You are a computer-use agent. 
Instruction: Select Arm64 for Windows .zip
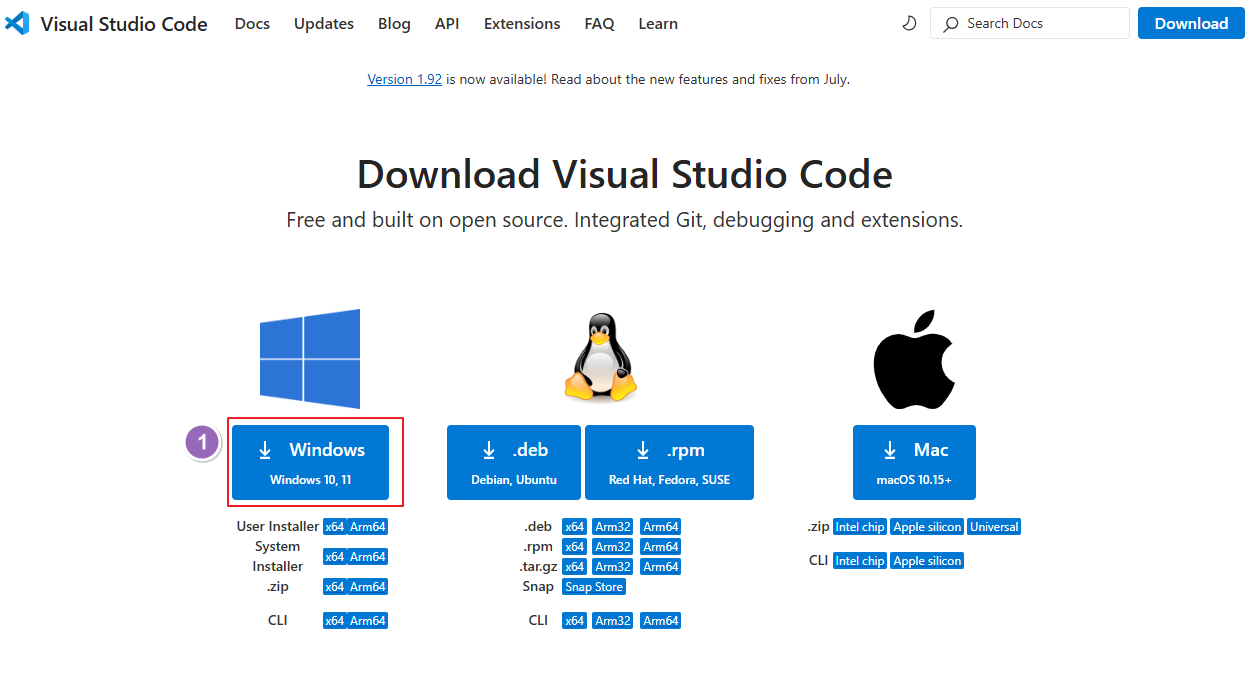click(368, 587)
